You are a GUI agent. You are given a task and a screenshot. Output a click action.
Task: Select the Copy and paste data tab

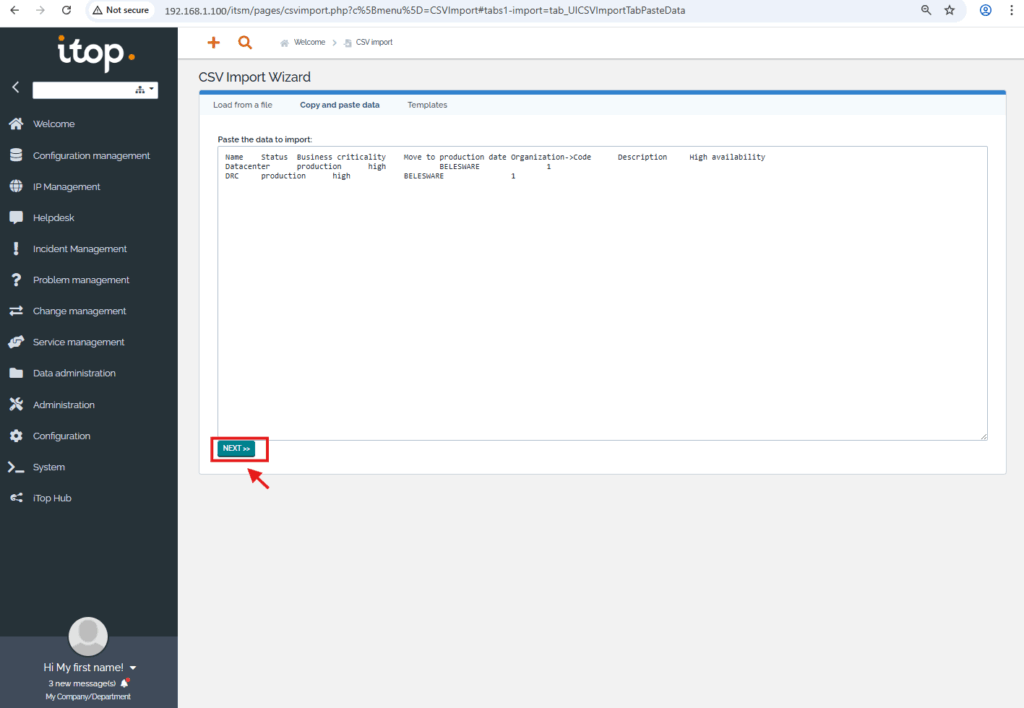click(x=339, y=105)
